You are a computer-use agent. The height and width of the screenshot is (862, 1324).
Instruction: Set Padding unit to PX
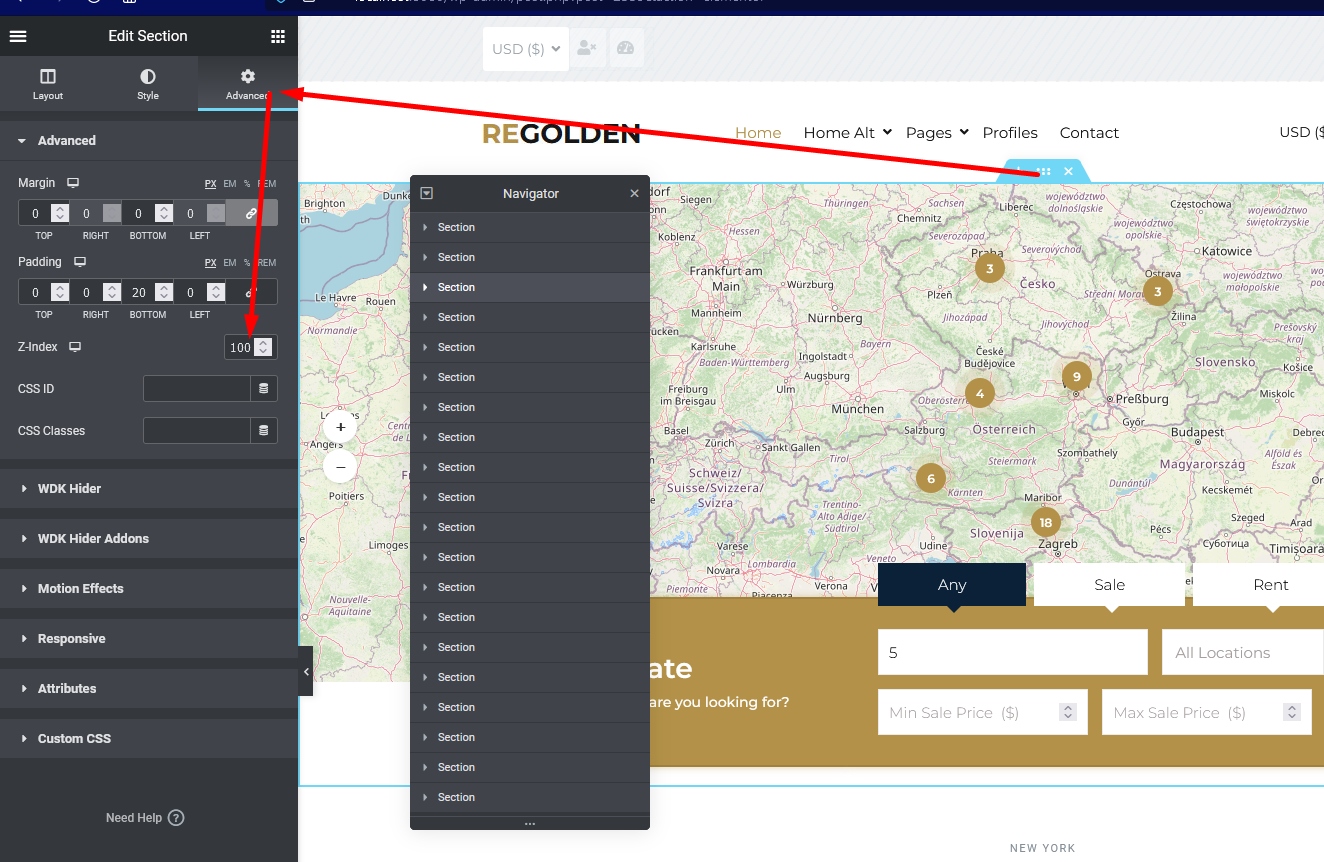point(211,263)
